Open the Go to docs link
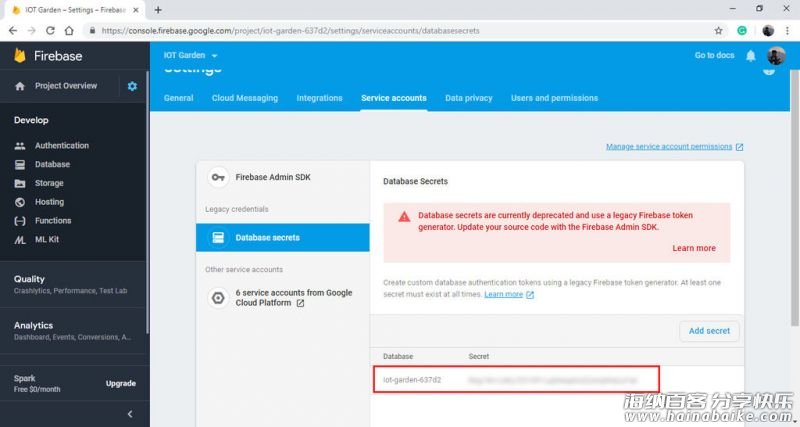 click(714, 55)
